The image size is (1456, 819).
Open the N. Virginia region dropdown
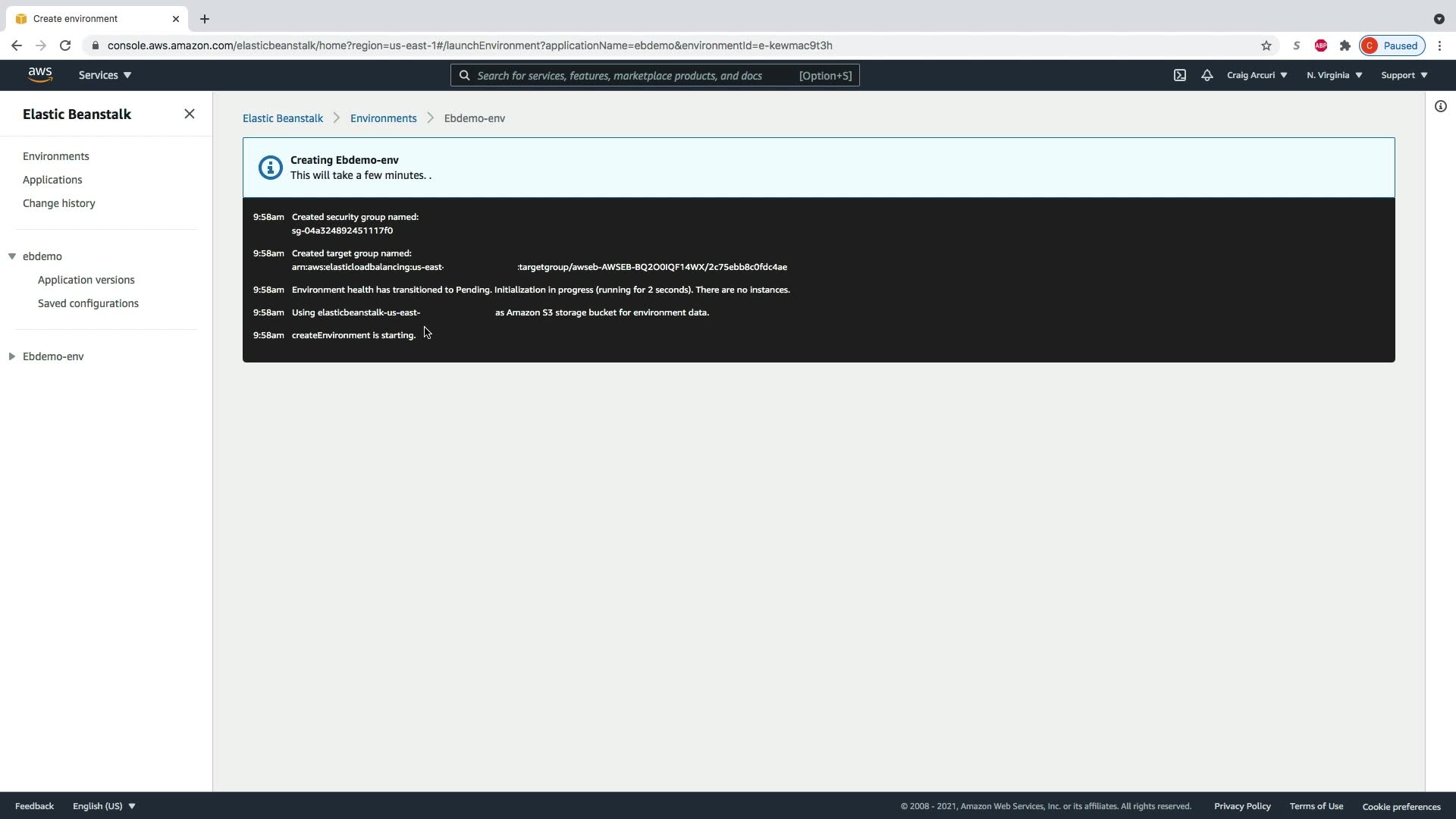[1334, 75]
